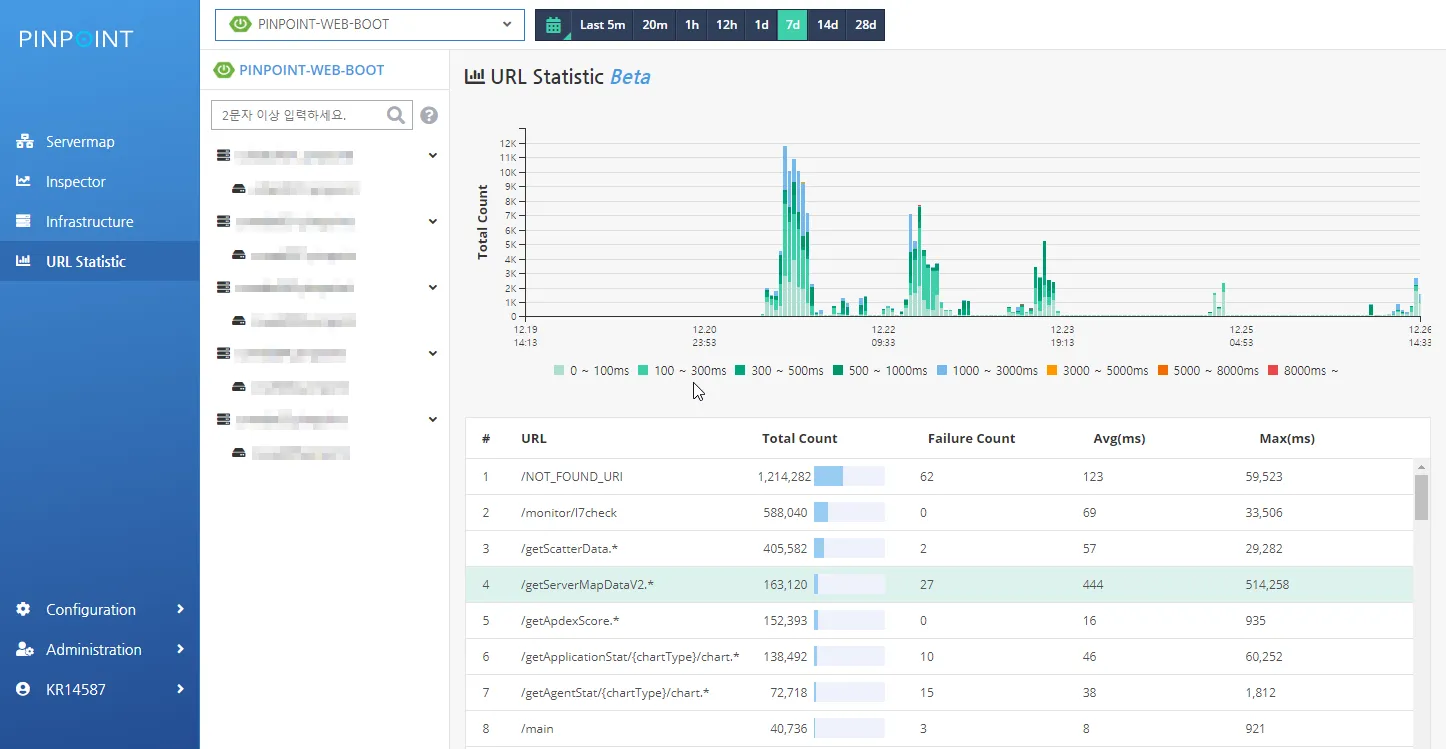This screenshot has width=1446, height=749.
Task: Open the PINPOINT-WEB-BOOT application dropdown
Action: pyautogui.click(x=370, y=25)
